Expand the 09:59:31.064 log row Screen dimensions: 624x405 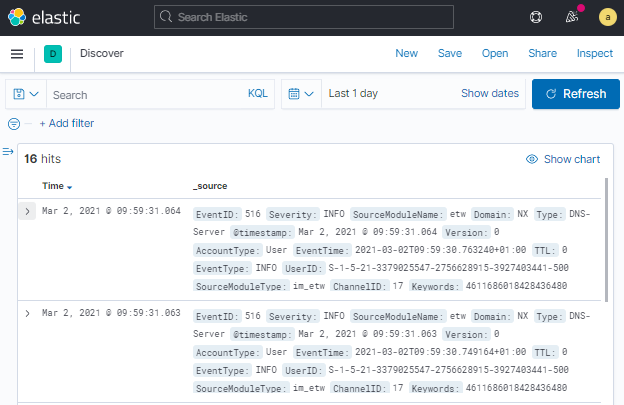(x=27, y=211)
